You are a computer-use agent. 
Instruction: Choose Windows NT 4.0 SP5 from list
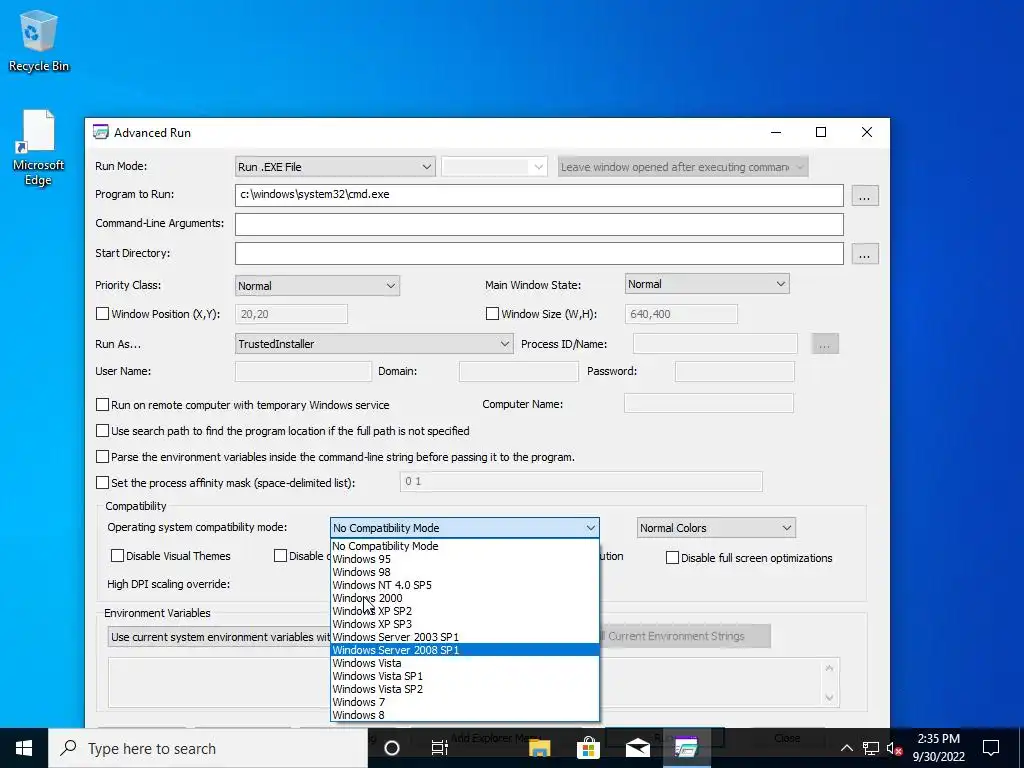pyautogui.click(x=464, y=585)
